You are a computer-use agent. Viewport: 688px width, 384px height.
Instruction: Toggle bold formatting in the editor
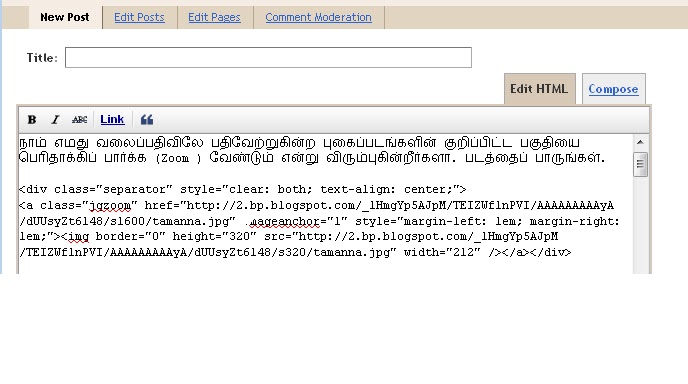pyautogui.click(x=32, y=119)
